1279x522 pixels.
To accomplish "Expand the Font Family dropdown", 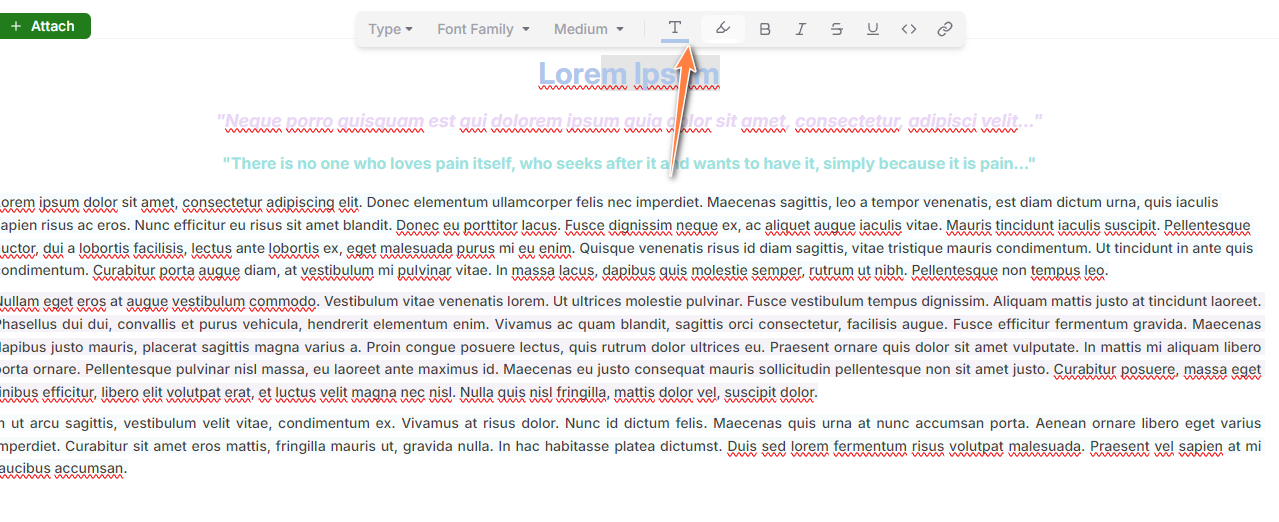I will click(x=483, y=29).
